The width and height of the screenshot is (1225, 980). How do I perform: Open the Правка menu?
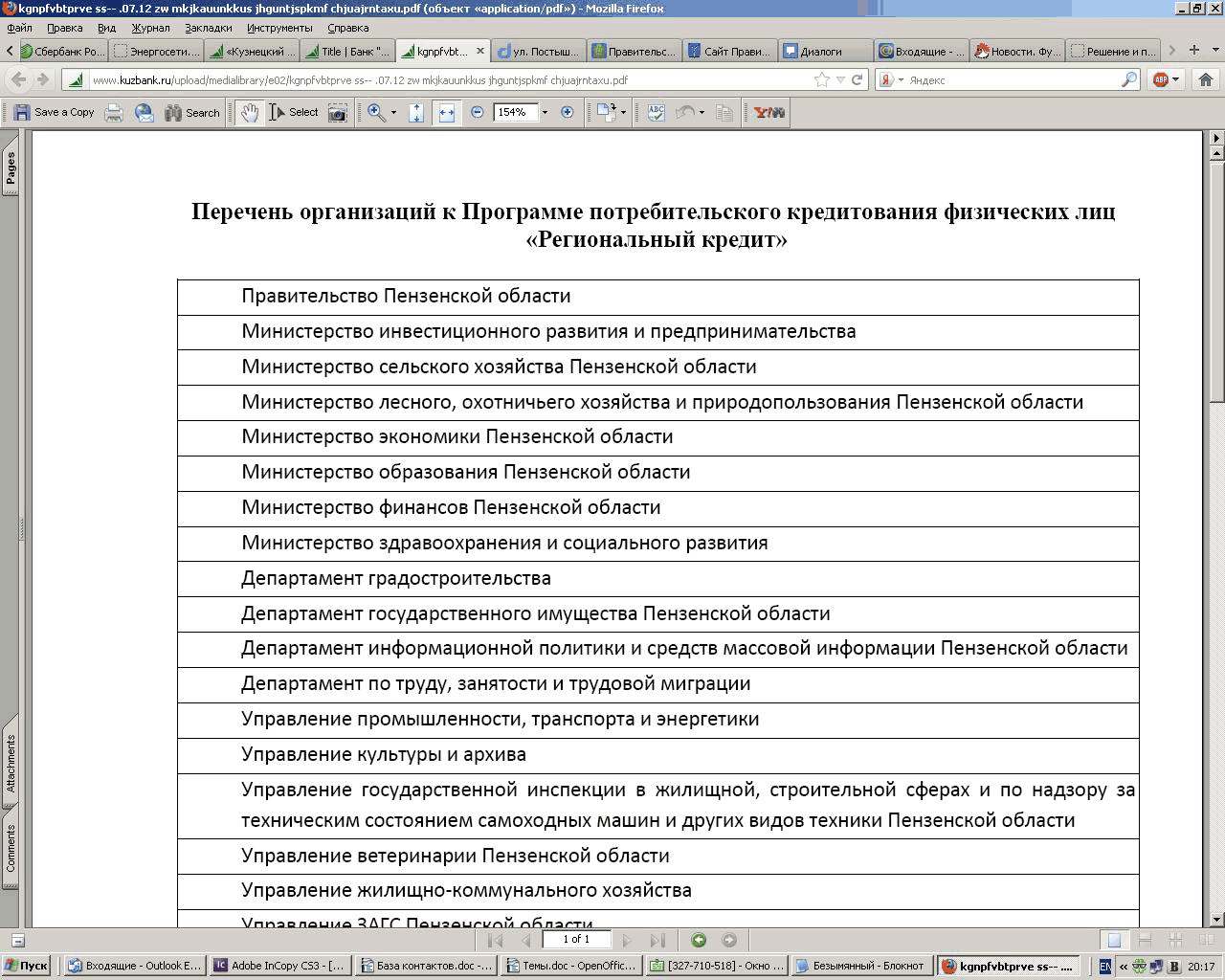[64, 28]
